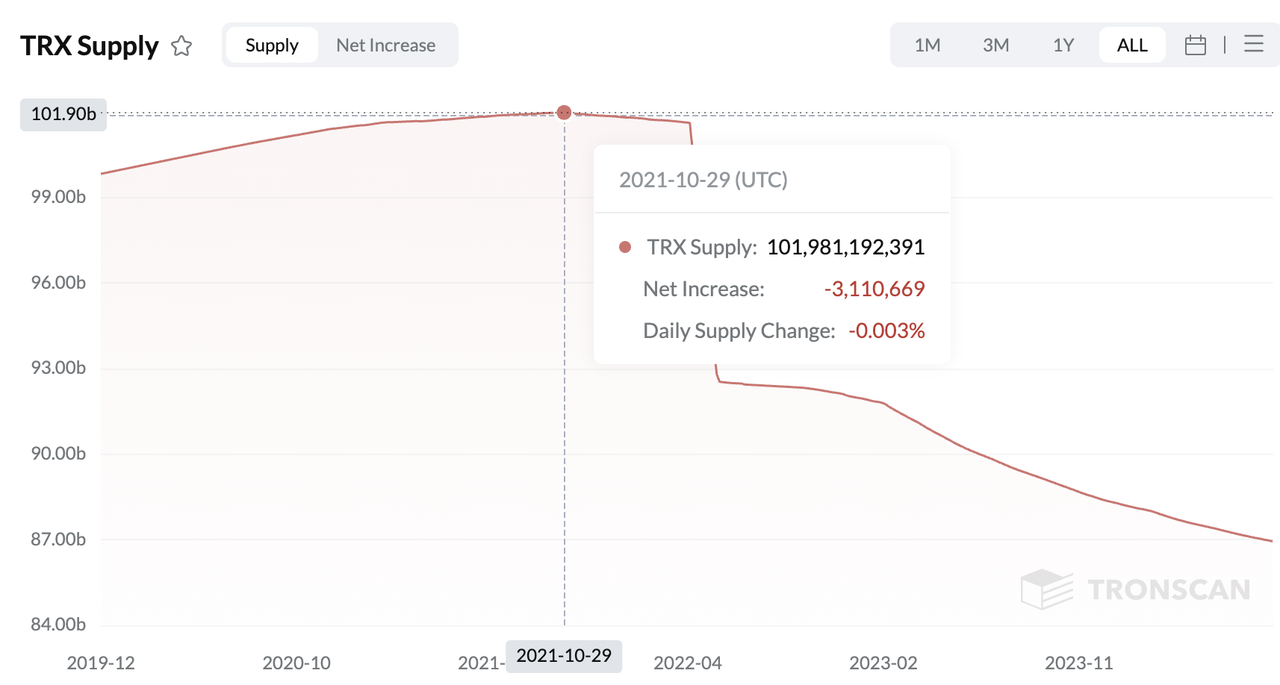Click the 101.90b y-axis label

62,114
